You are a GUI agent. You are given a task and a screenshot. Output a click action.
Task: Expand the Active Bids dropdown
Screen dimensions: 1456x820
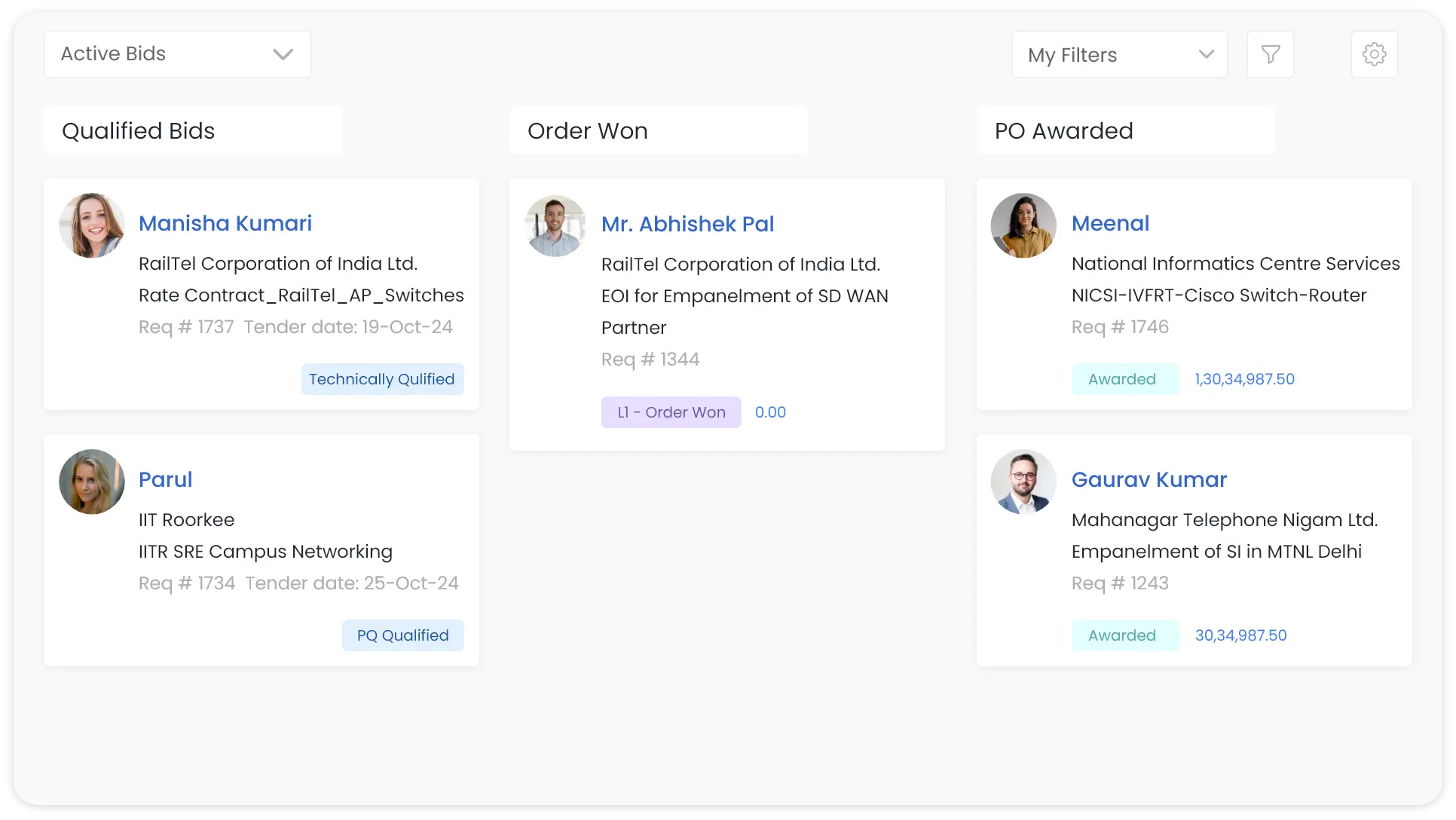click(x=177, y=54)
